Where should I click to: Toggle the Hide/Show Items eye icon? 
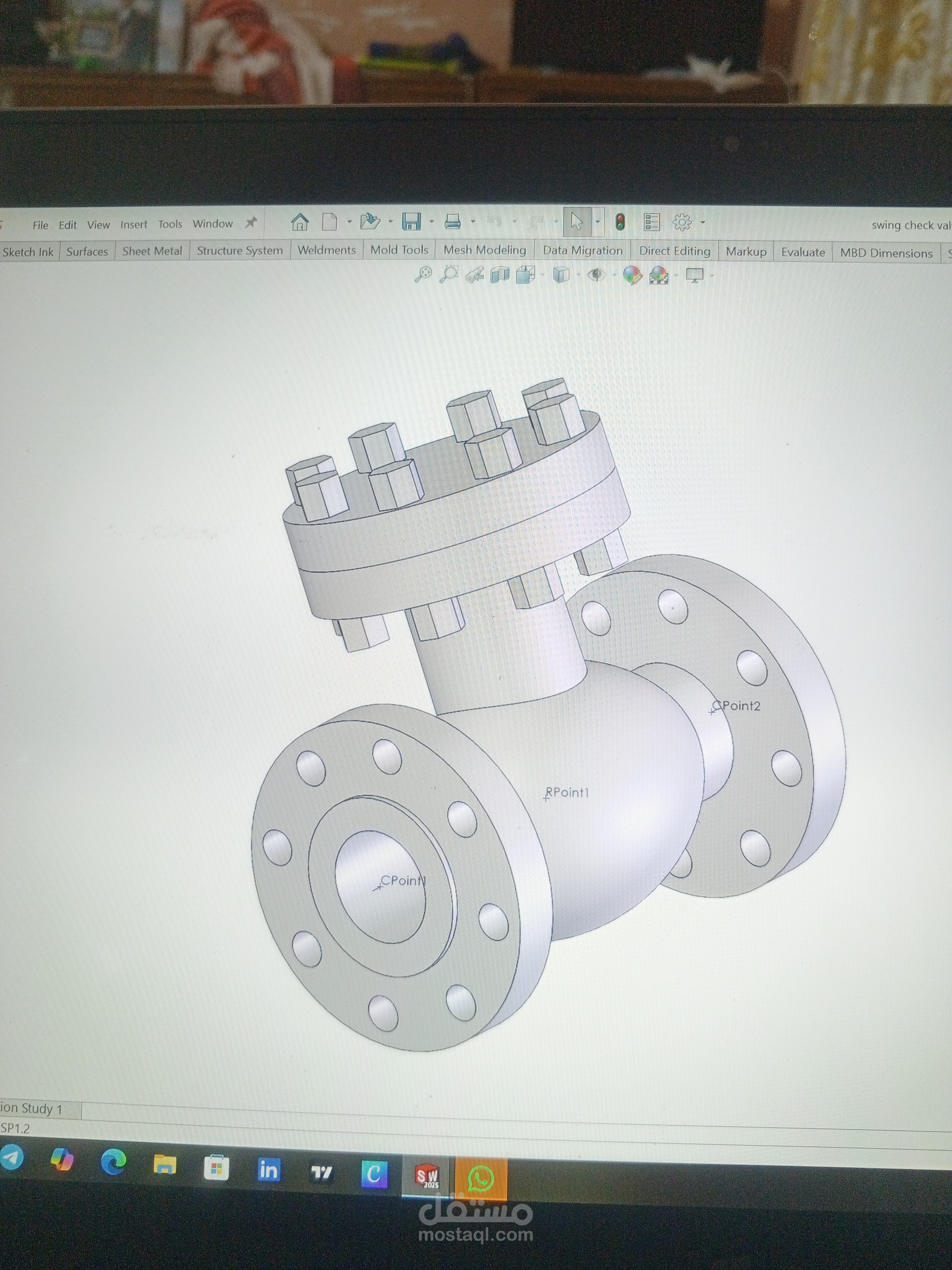click(596, 275)
